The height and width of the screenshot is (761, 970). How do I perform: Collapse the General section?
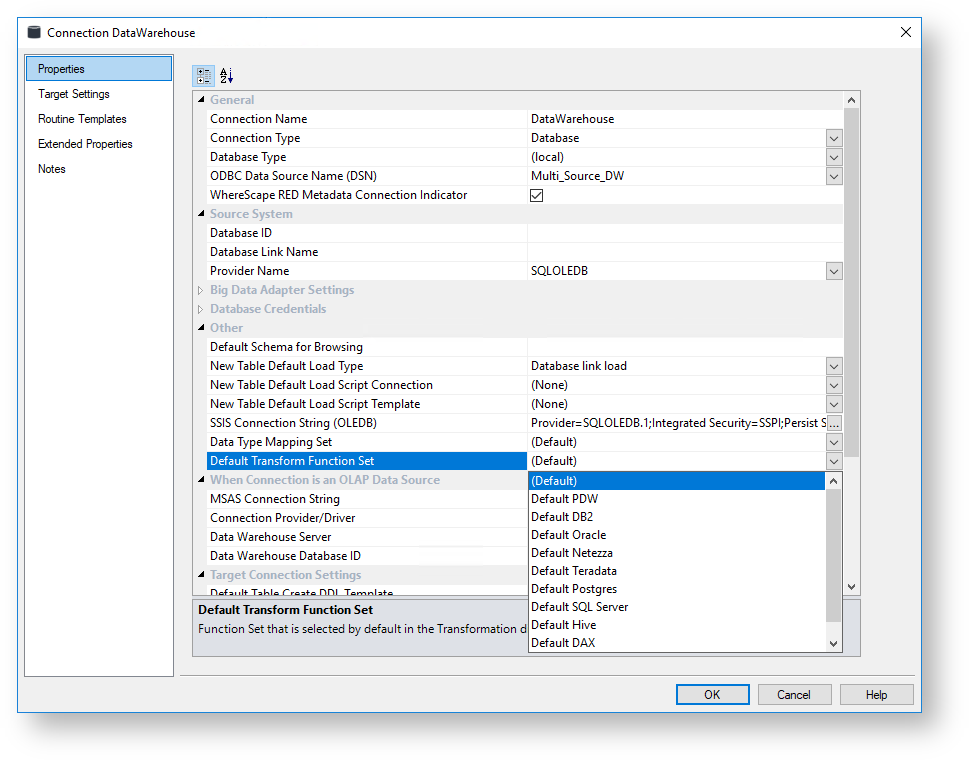point(201,100)
